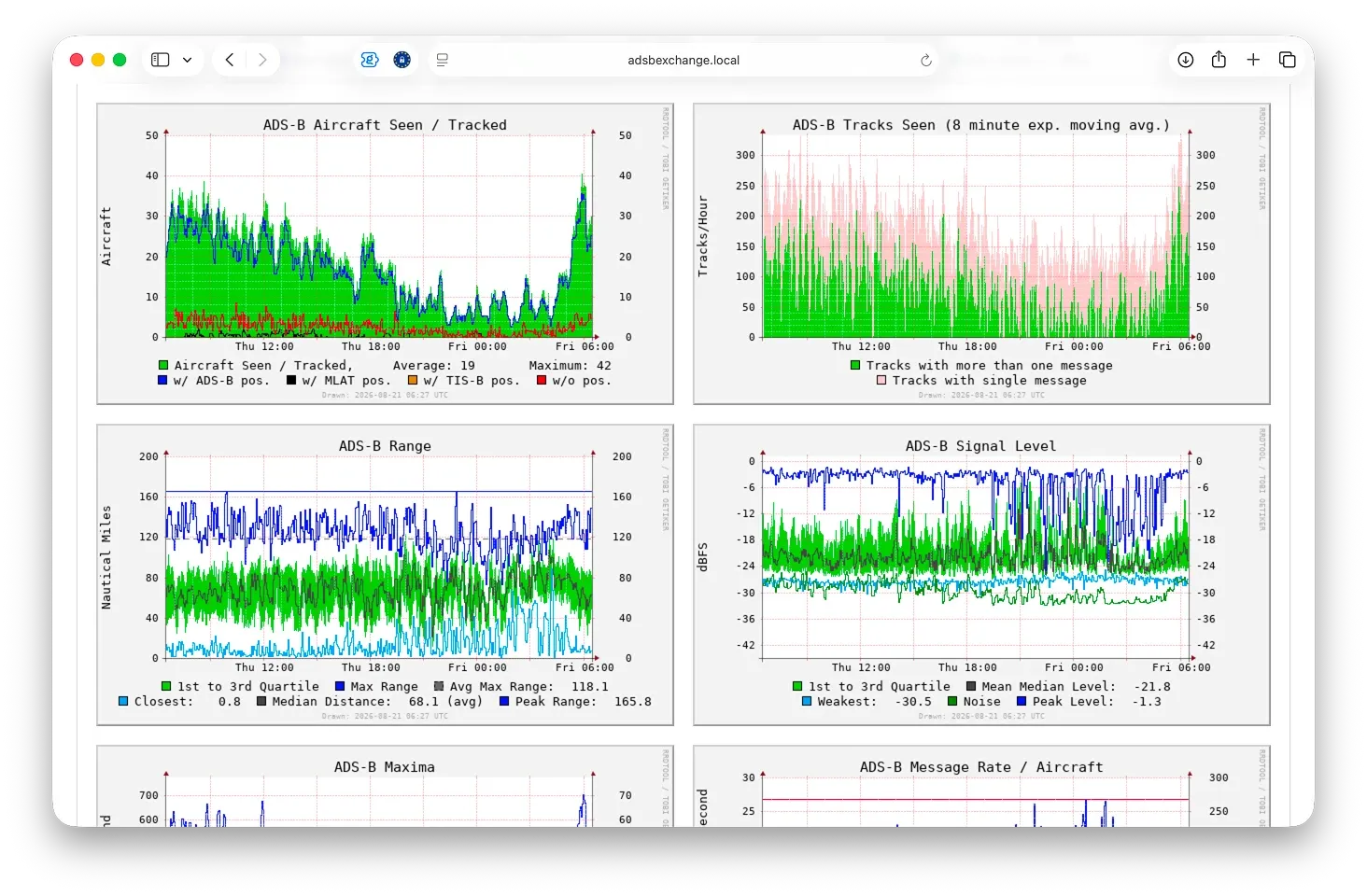Click the blue shield privacy extension icon

(402, 60)
